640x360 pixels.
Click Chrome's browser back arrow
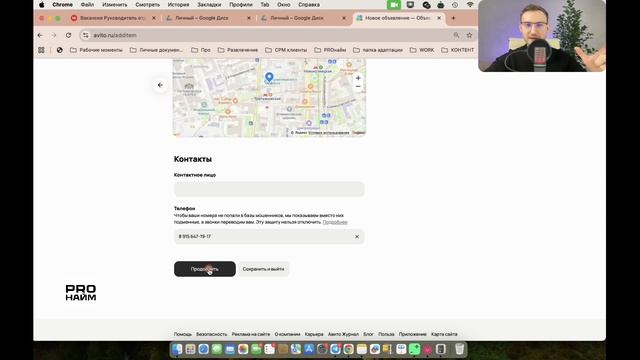(40, 36)
